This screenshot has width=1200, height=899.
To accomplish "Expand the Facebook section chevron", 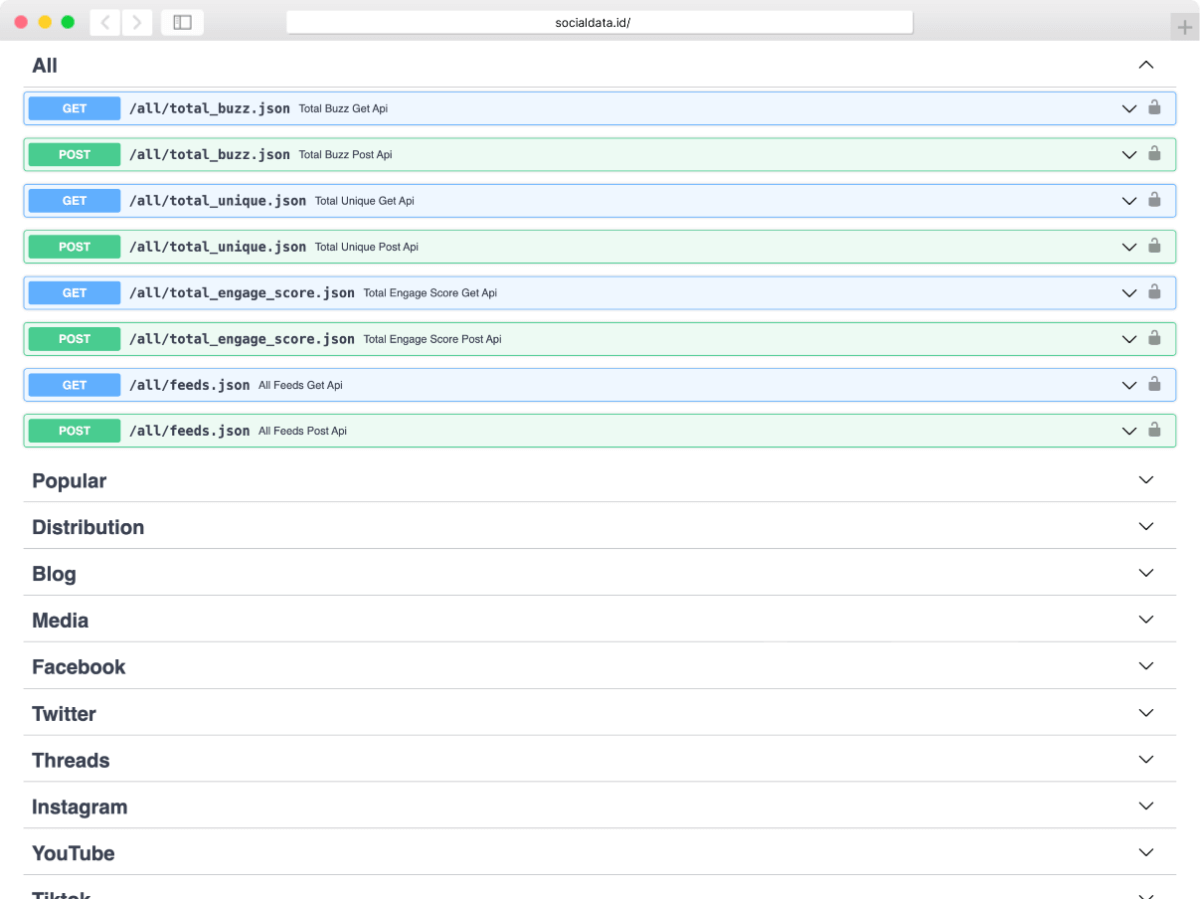I will click(1146, 666).
